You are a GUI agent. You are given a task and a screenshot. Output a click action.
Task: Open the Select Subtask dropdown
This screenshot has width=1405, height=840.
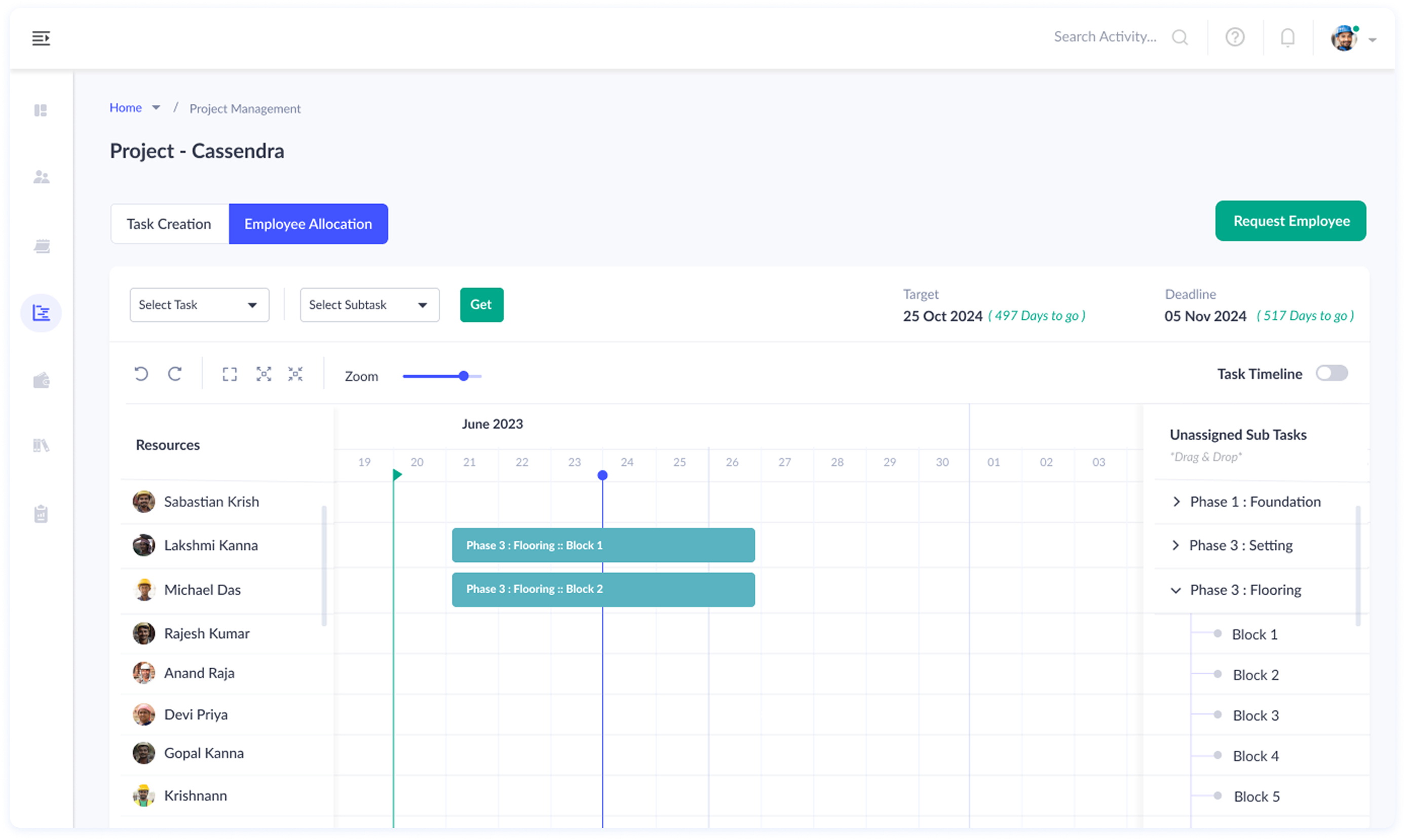click(370, 305)
